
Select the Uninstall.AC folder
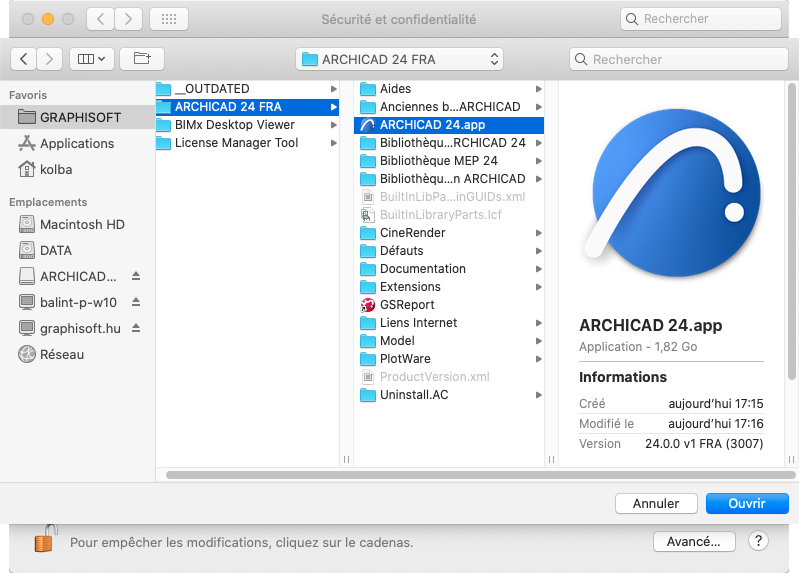(449, 395)
